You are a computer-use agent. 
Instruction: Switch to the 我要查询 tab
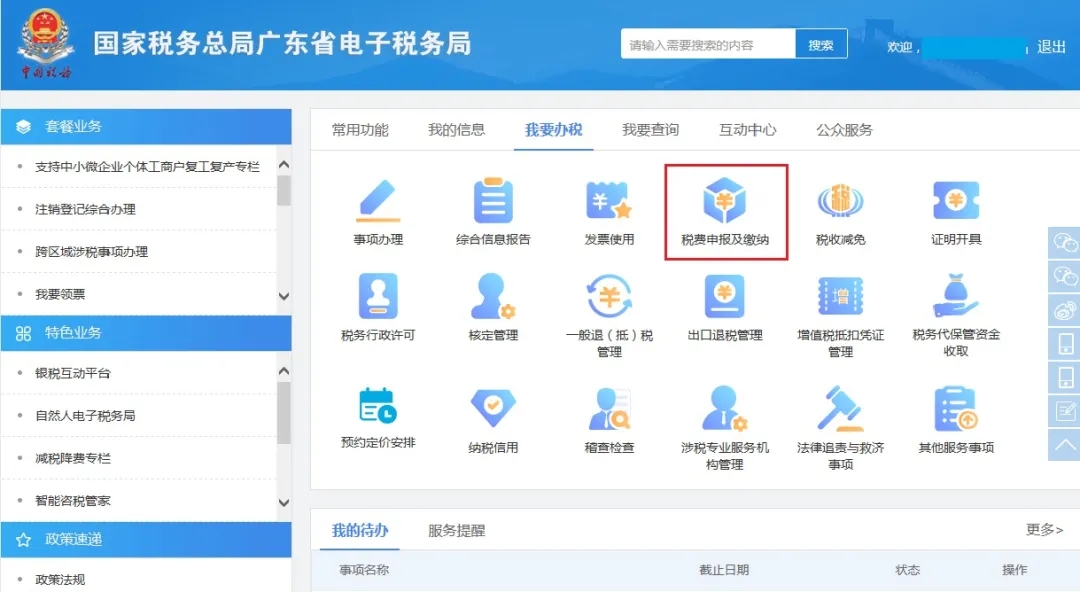point(650,130)
